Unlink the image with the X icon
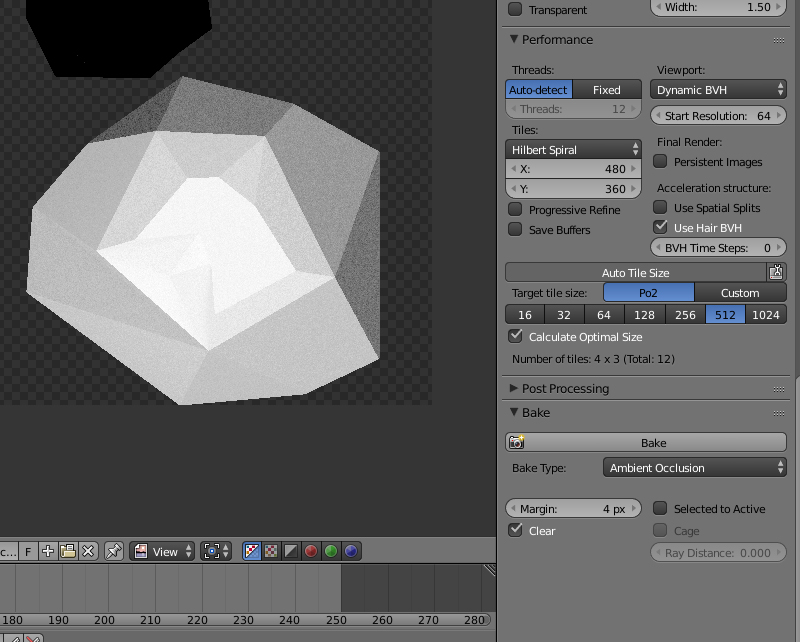This screenshot has height=642, width=800. pyautogui.click(x=86, y=551)
